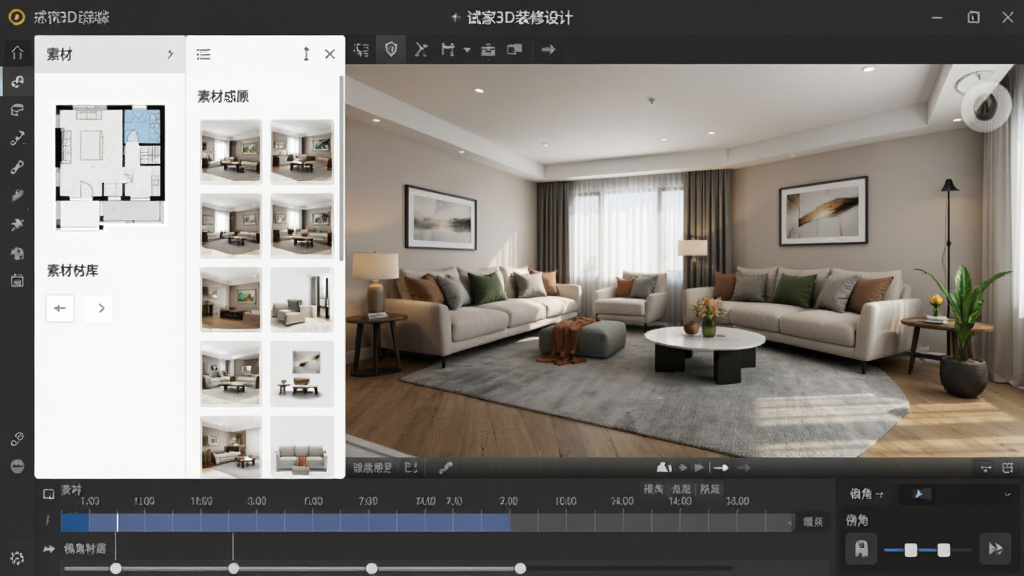Click the small button ending the blue timeline track
1024x576 pixels.
[x=812, y=522]
